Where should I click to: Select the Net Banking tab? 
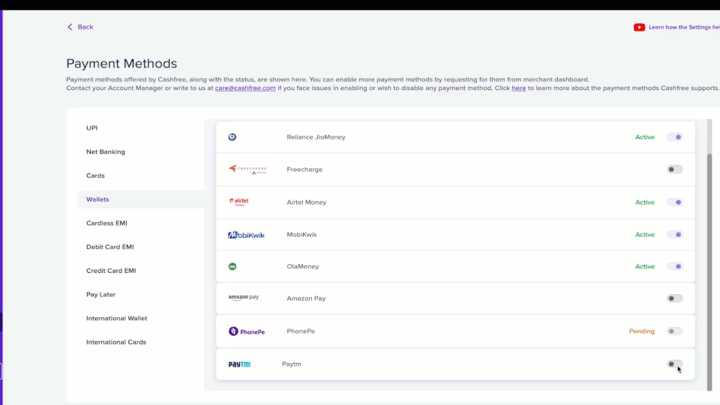point(106,152)
